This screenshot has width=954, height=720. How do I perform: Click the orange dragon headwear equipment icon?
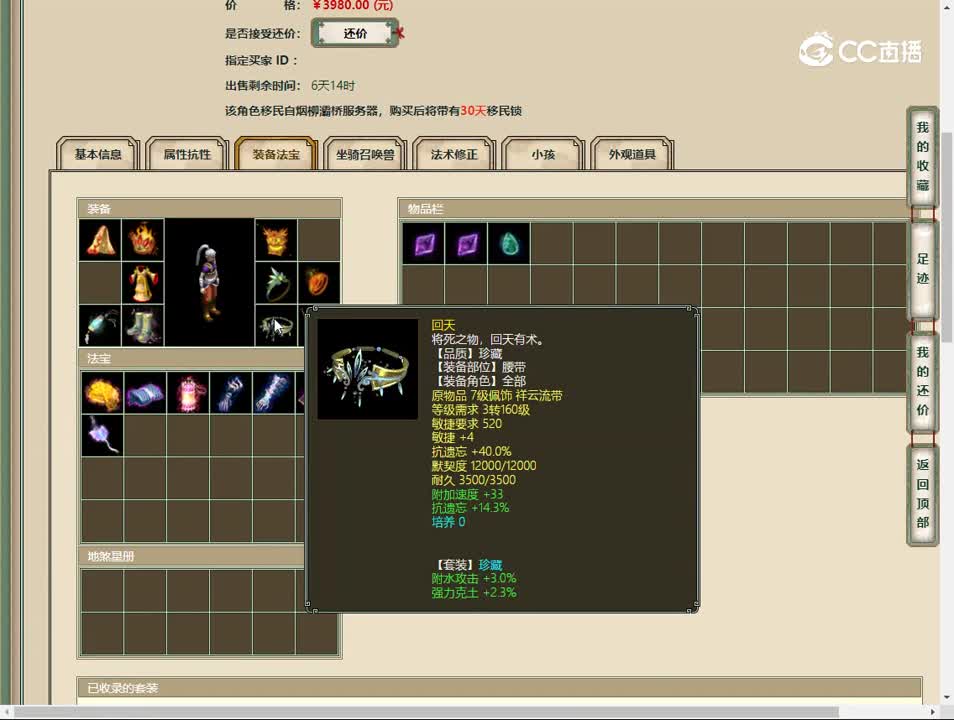point(277,240)
